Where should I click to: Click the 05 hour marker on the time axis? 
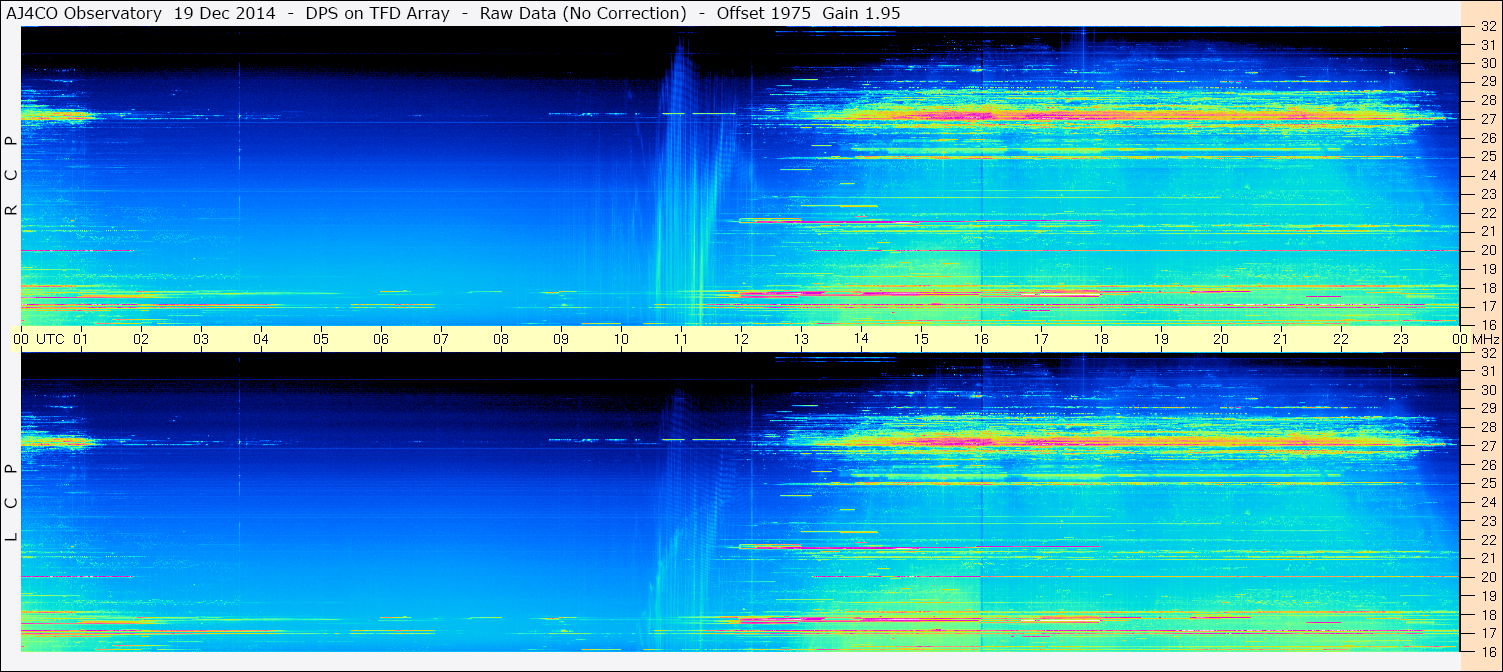click(321, 339)
